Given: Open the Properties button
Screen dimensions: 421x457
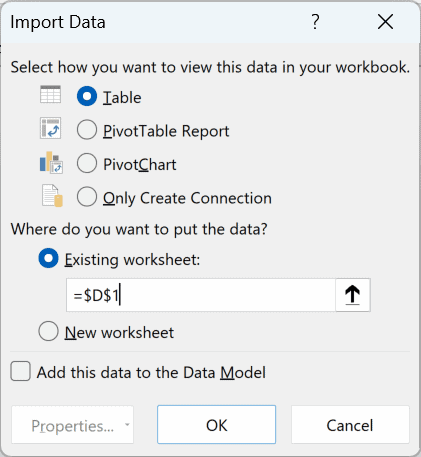Looking at the screenshot, I should (x=72, y=425).
